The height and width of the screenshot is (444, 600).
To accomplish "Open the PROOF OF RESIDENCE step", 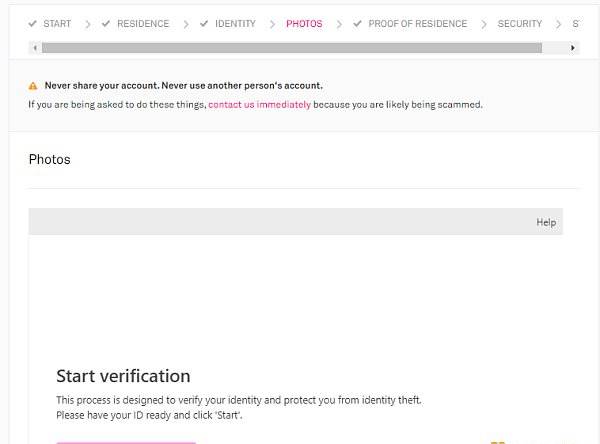I will (418, 24).
